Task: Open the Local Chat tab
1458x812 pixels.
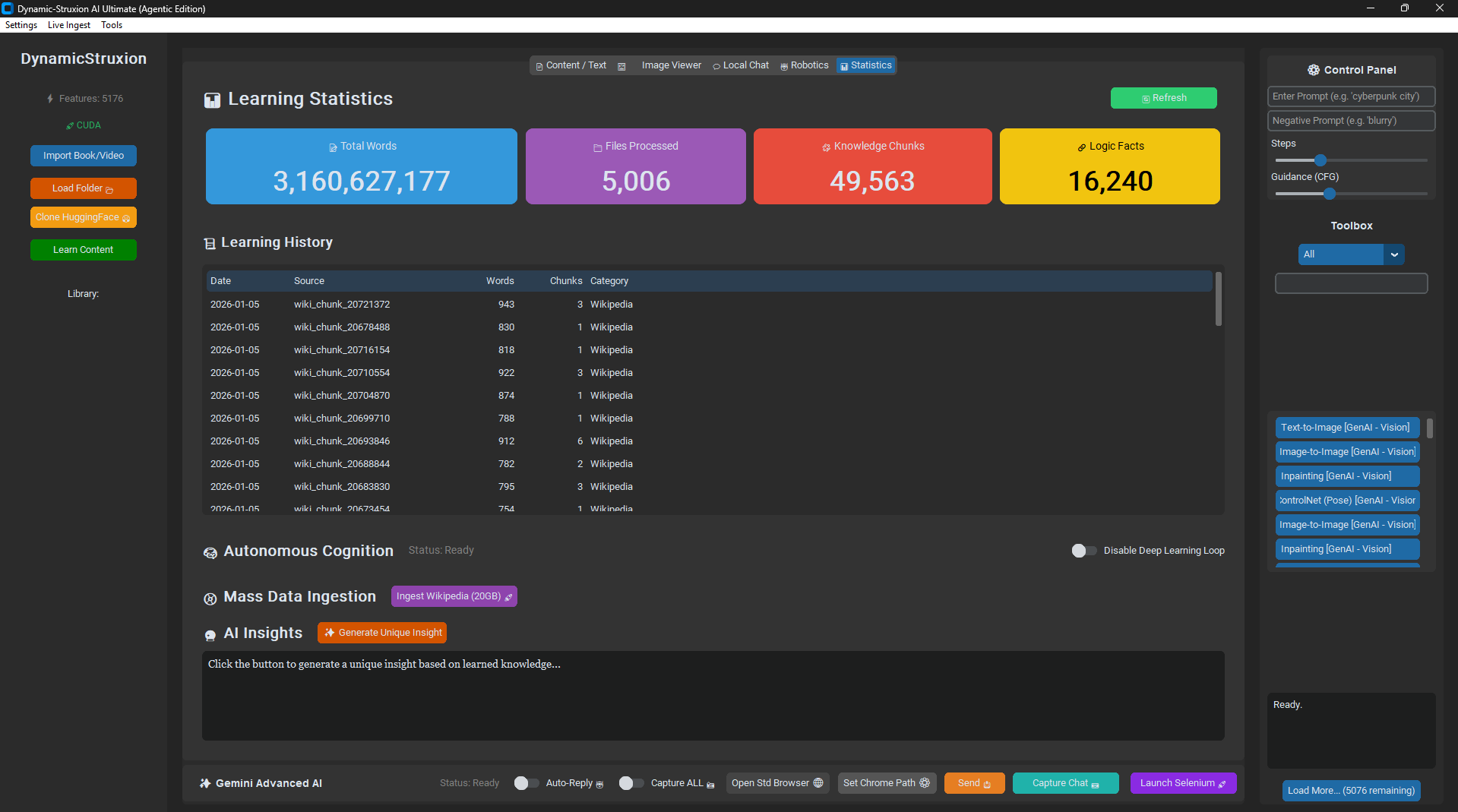Action: (x=741, y=65)
